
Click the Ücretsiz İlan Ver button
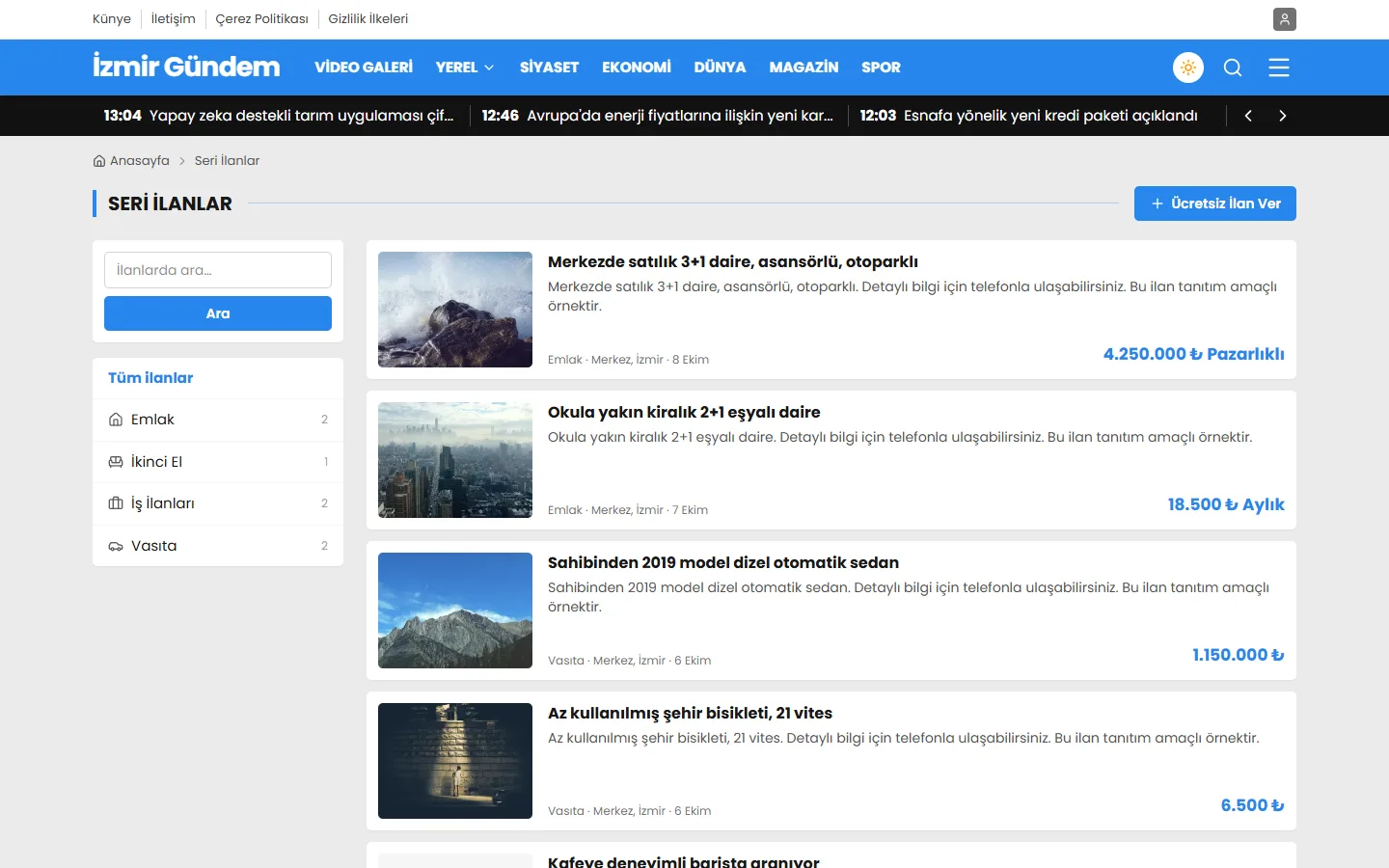click(1215, 203)
